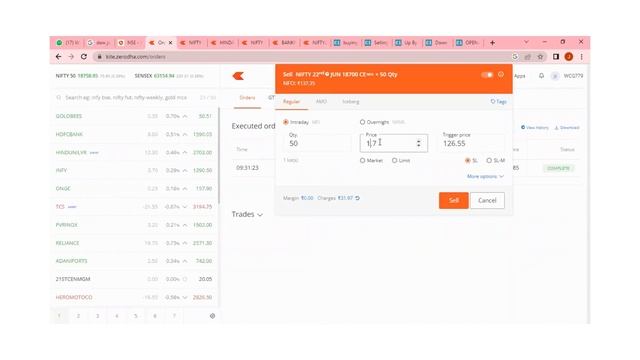Choose the Market order type

pos(362,160)
